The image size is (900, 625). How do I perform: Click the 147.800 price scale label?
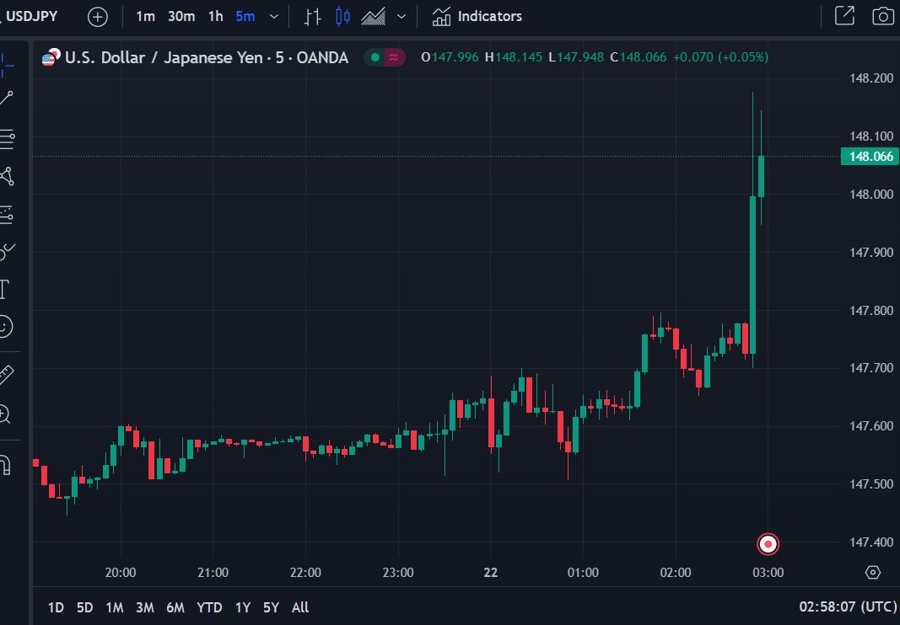871,310
